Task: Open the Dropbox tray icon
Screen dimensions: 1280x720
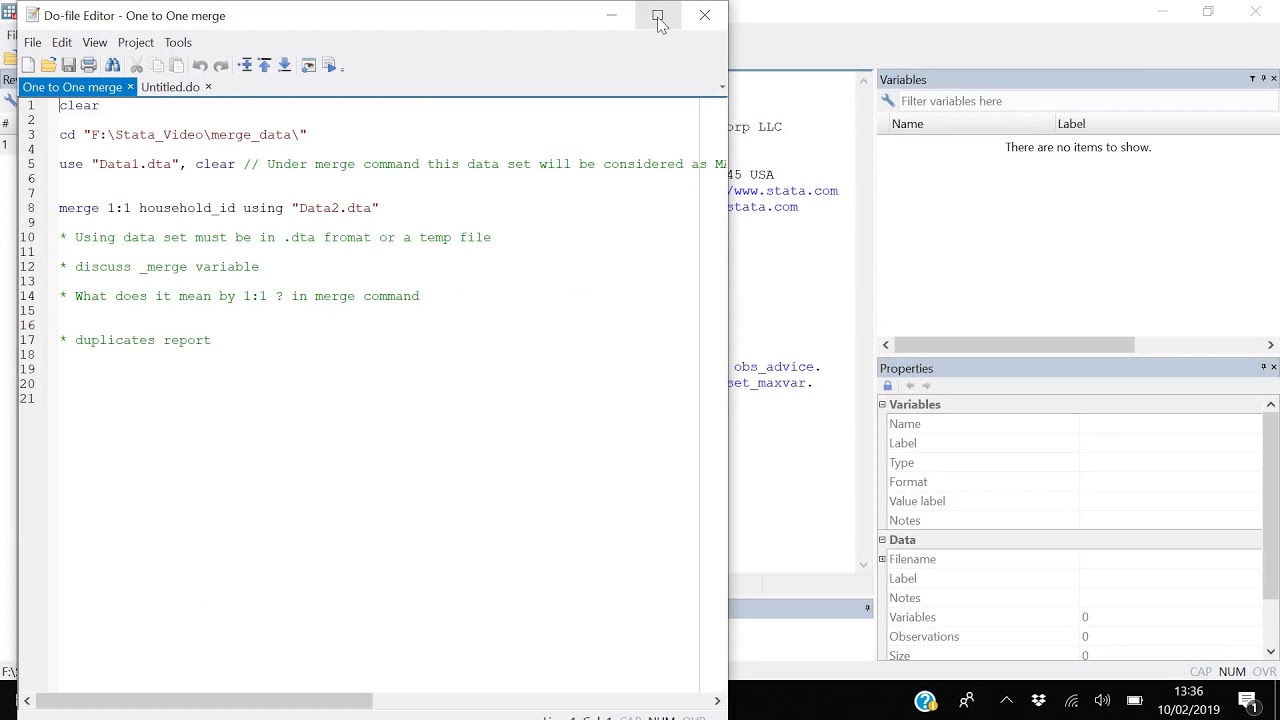Action: coord(1039,700)
